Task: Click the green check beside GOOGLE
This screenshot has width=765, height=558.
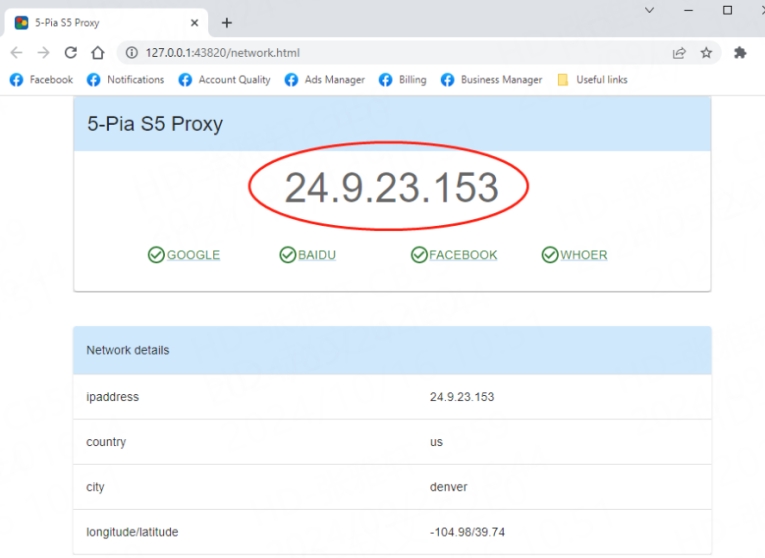Action: click(156, 255)
